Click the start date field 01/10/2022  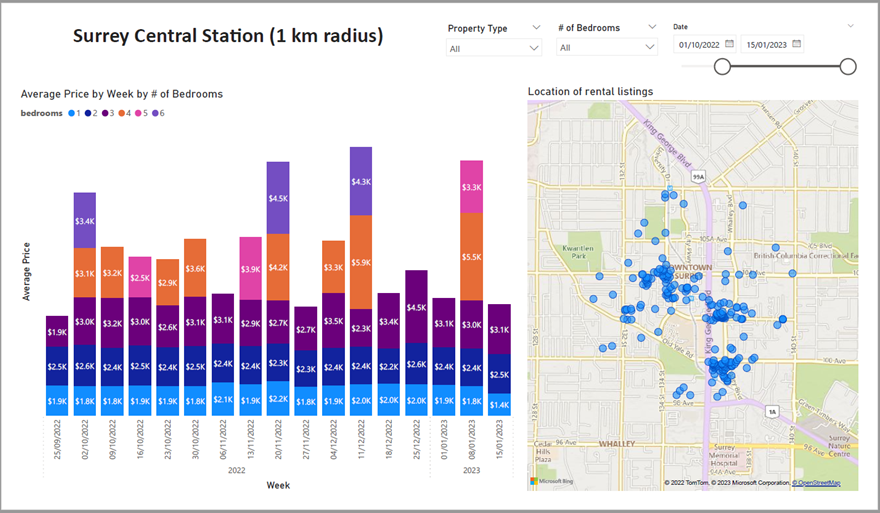pyautogui.click(x=699, y=45)
